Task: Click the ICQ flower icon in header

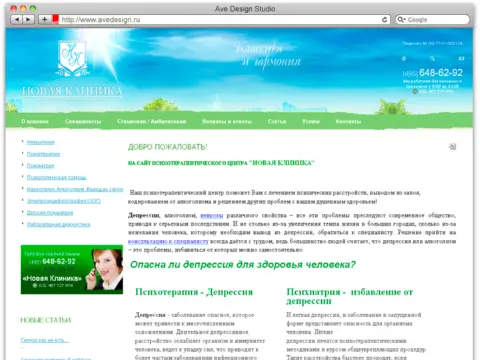Action: 415,91
